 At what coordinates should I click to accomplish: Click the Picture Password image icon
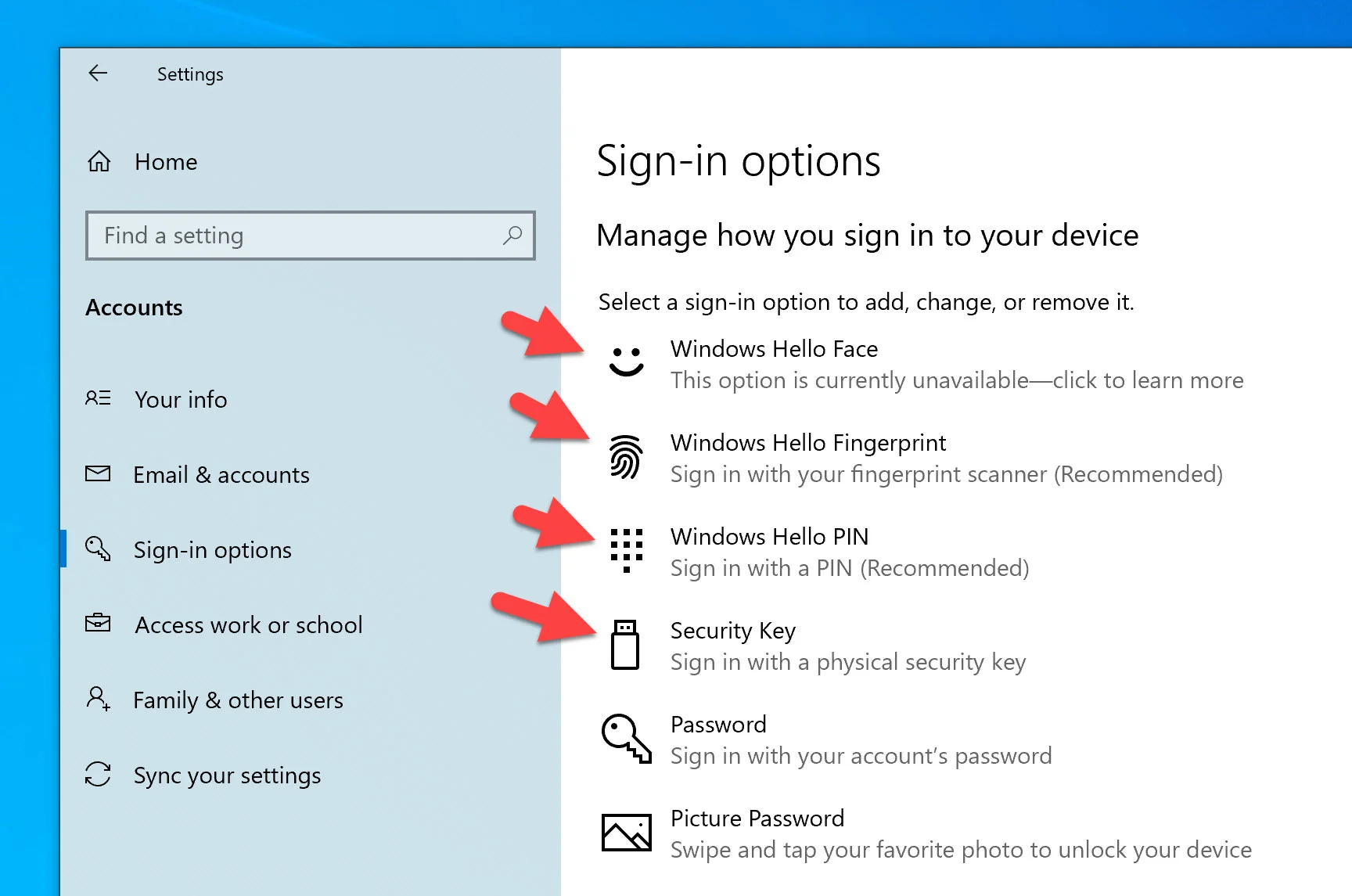pyautogui.click(x=626, y=832)
